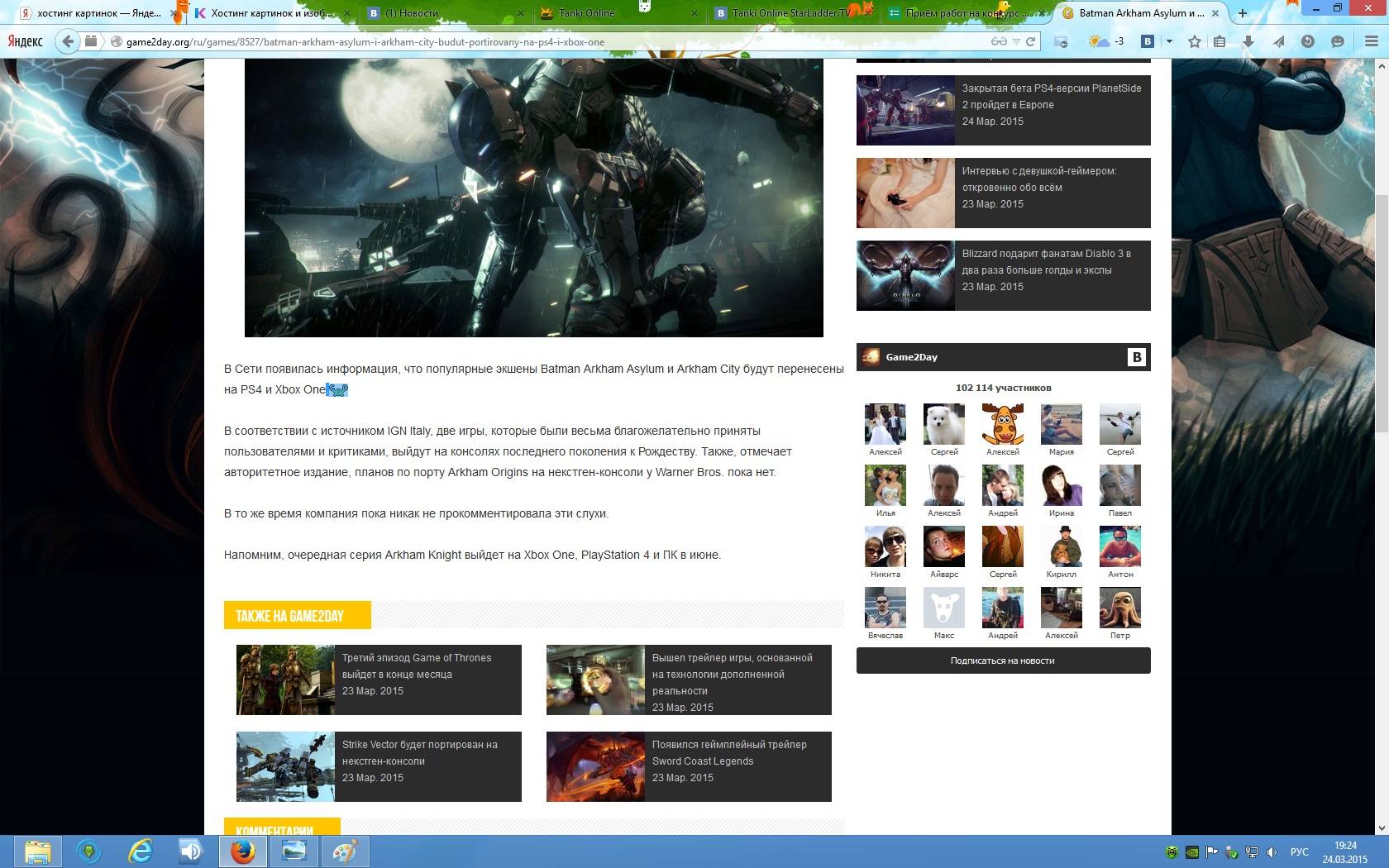This screenshot has width=1389, height=868.
Task: Click 'Подписаться на новости' button
Action: [1003, 661]
